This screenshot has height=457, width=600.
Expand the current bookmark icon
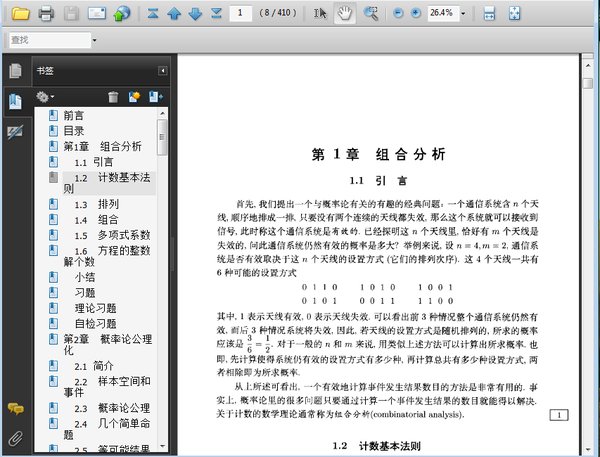pos(156,97)
